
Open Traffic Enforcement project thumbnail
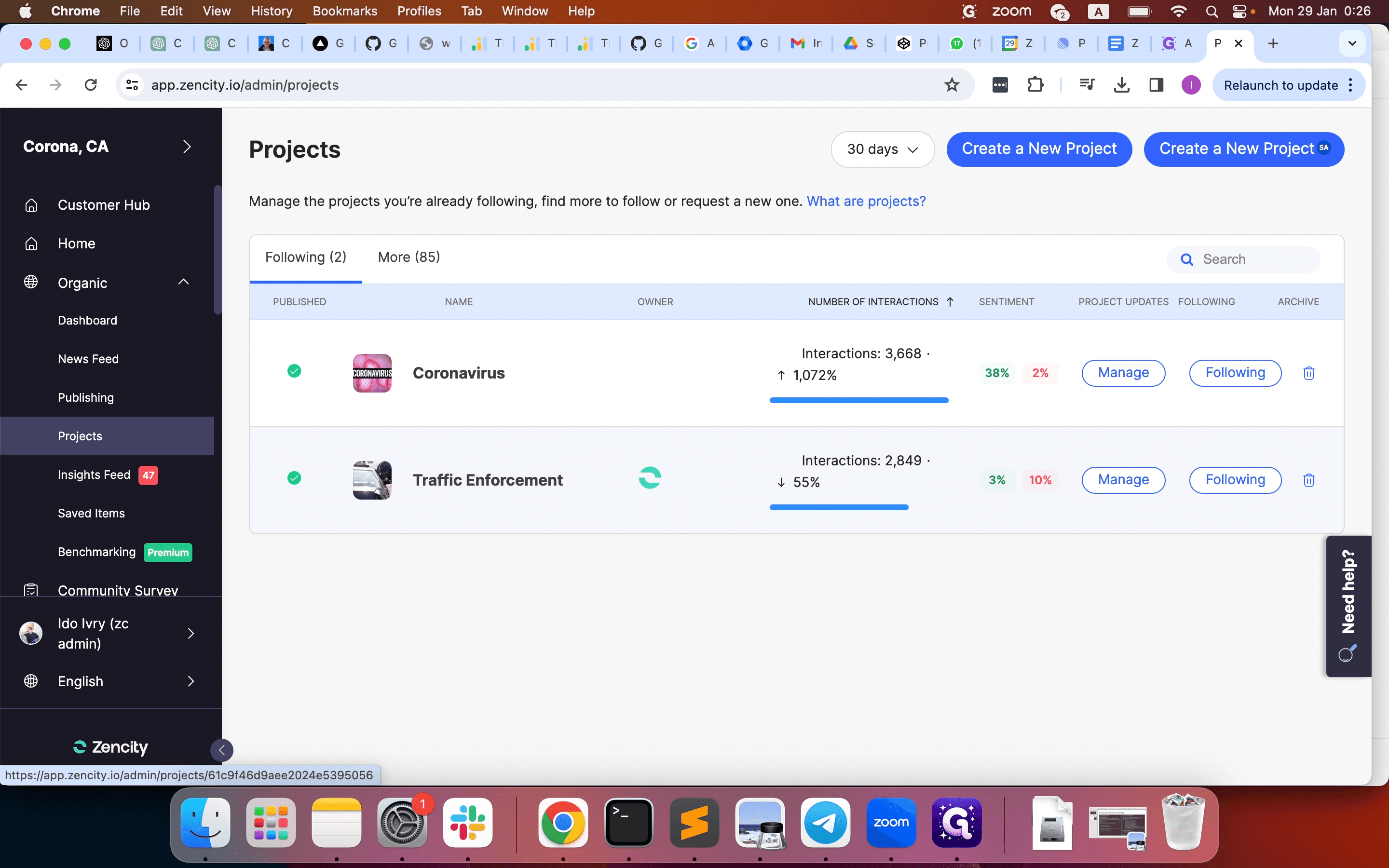pos(372,480)
